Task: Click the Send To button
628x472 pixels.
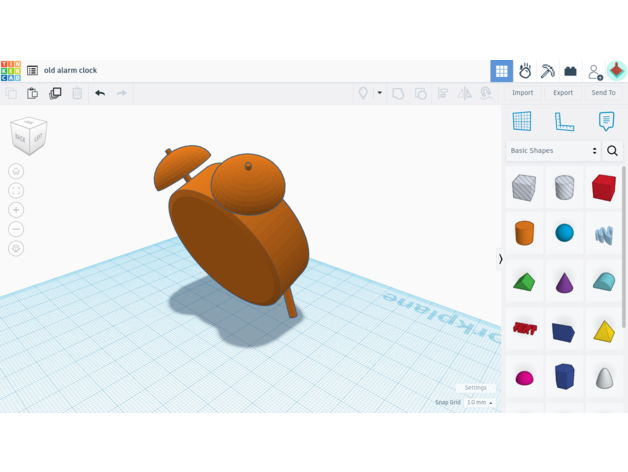Action: coord(603,93)
